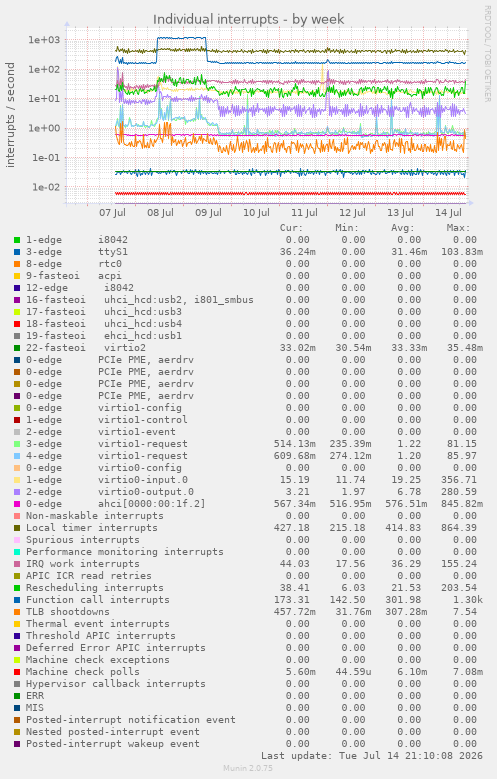
Task: Select the "MIS" legend entry
Action: click(x=35, y=707)
